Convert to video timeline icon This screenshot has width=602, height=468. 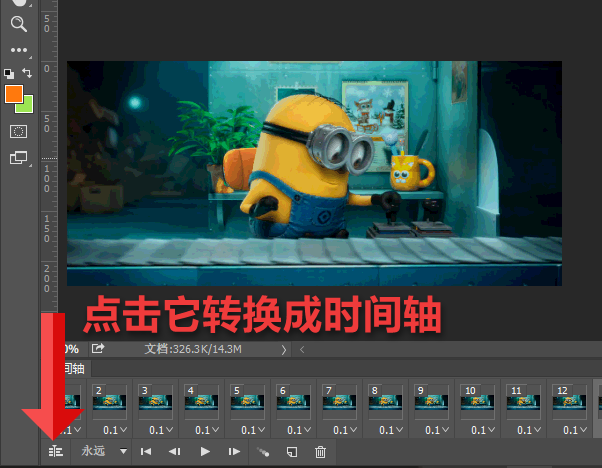(56, 451)
